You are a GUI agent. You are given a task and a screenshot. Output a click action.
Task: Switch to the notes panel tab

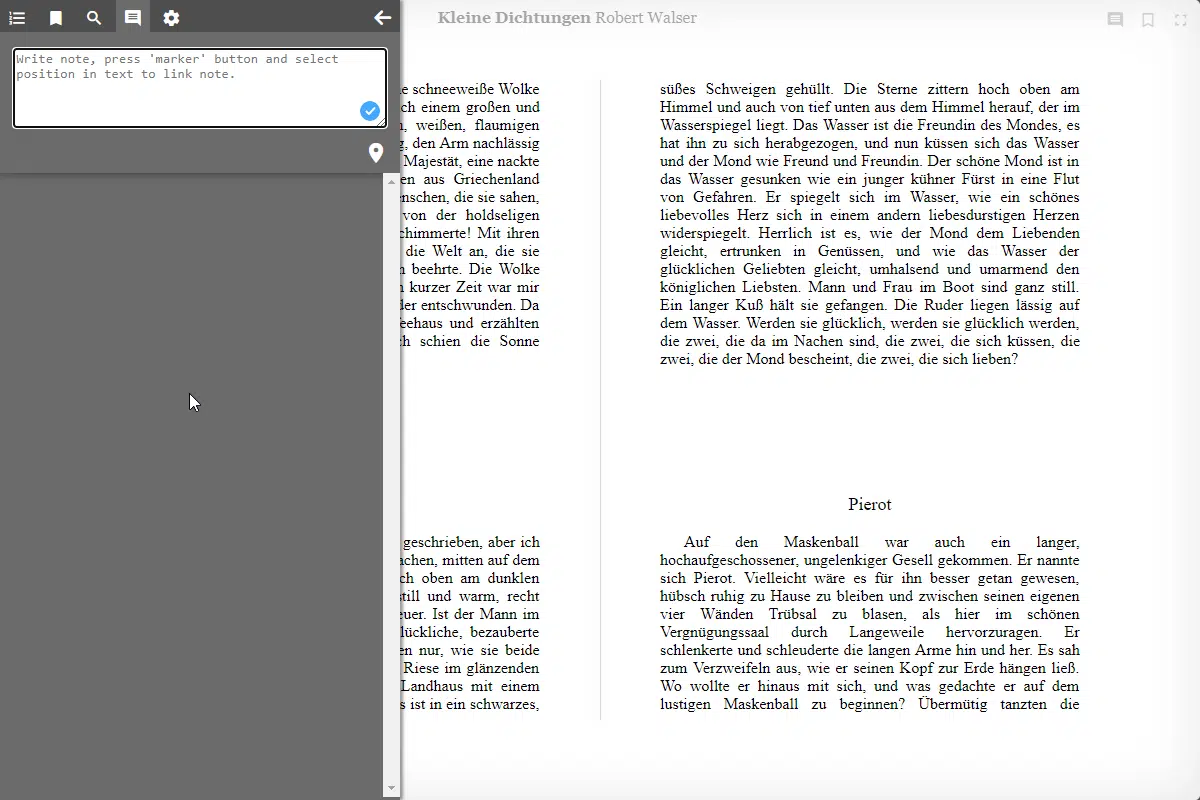click(132, 18)
